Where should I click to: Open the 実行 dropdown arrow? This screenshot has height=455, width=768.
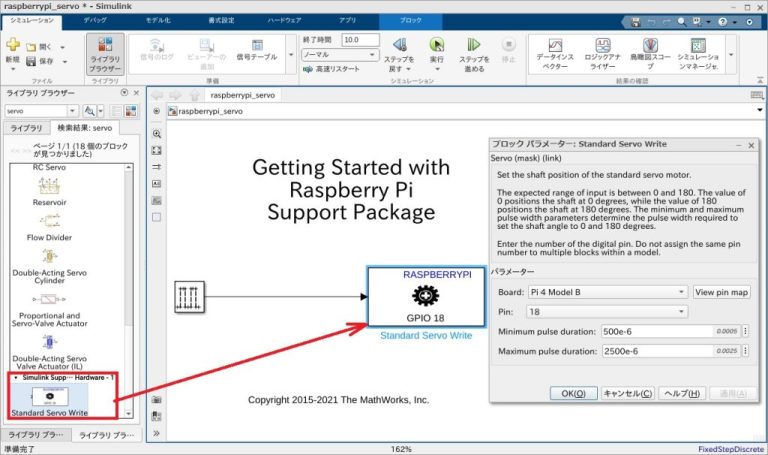pos(436,69)
